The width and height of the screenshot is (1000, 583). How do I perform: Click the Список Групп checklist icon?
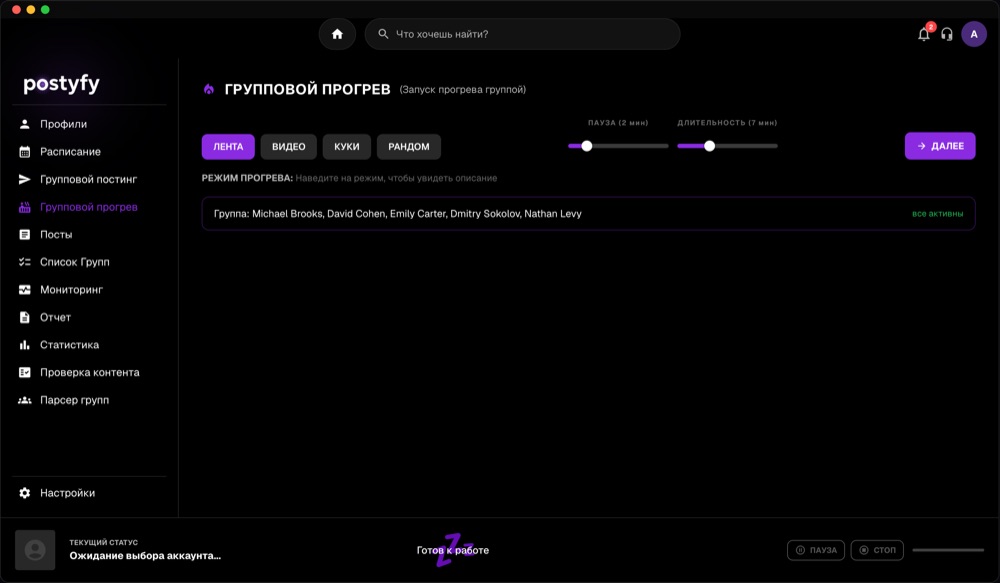[x=25, y=262]
